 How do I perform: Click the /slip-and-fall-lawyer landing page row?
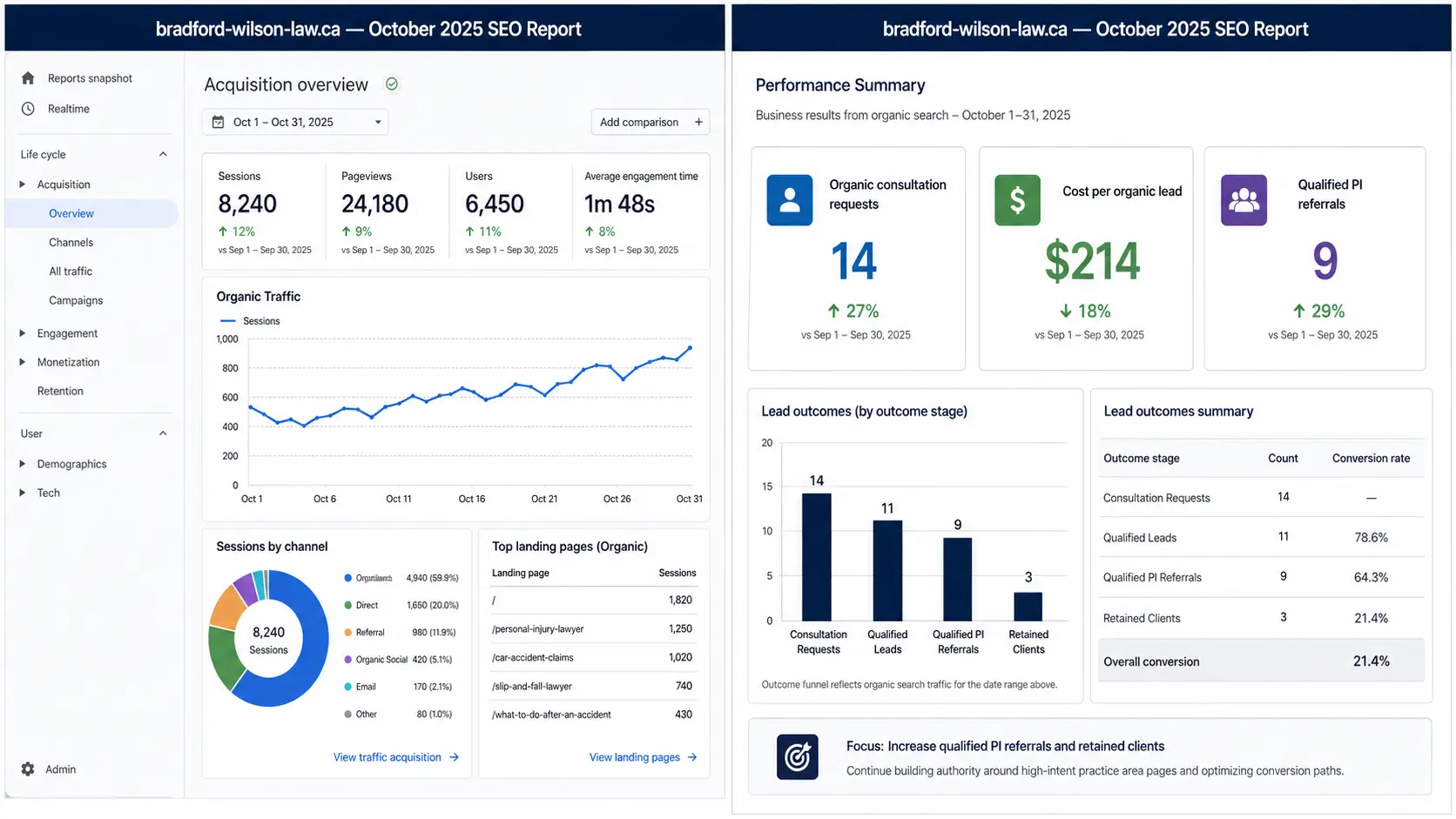pyautogui.click(x=592, y=687)
